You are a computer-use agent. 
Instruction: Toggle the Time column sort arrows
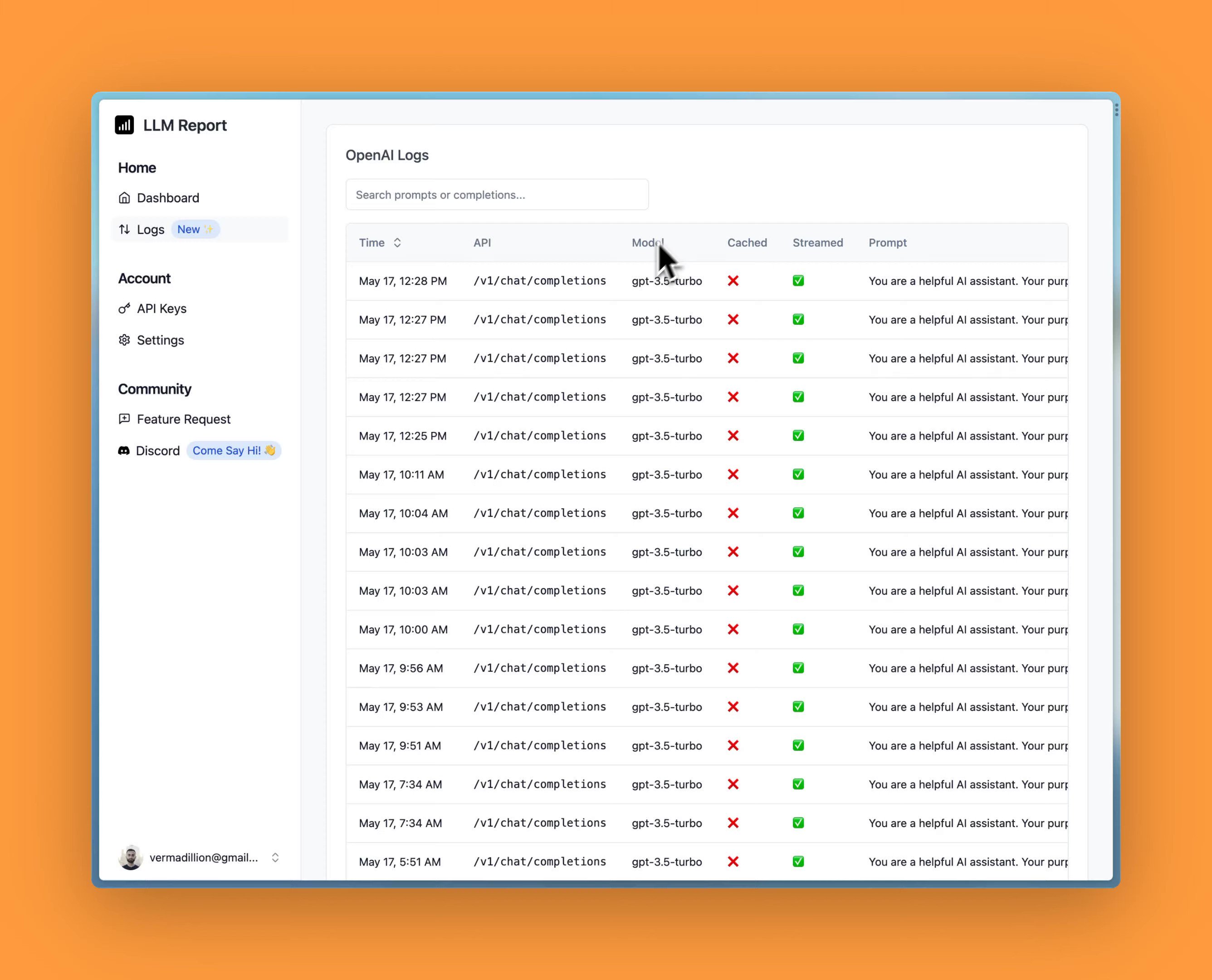coord(397,243)
